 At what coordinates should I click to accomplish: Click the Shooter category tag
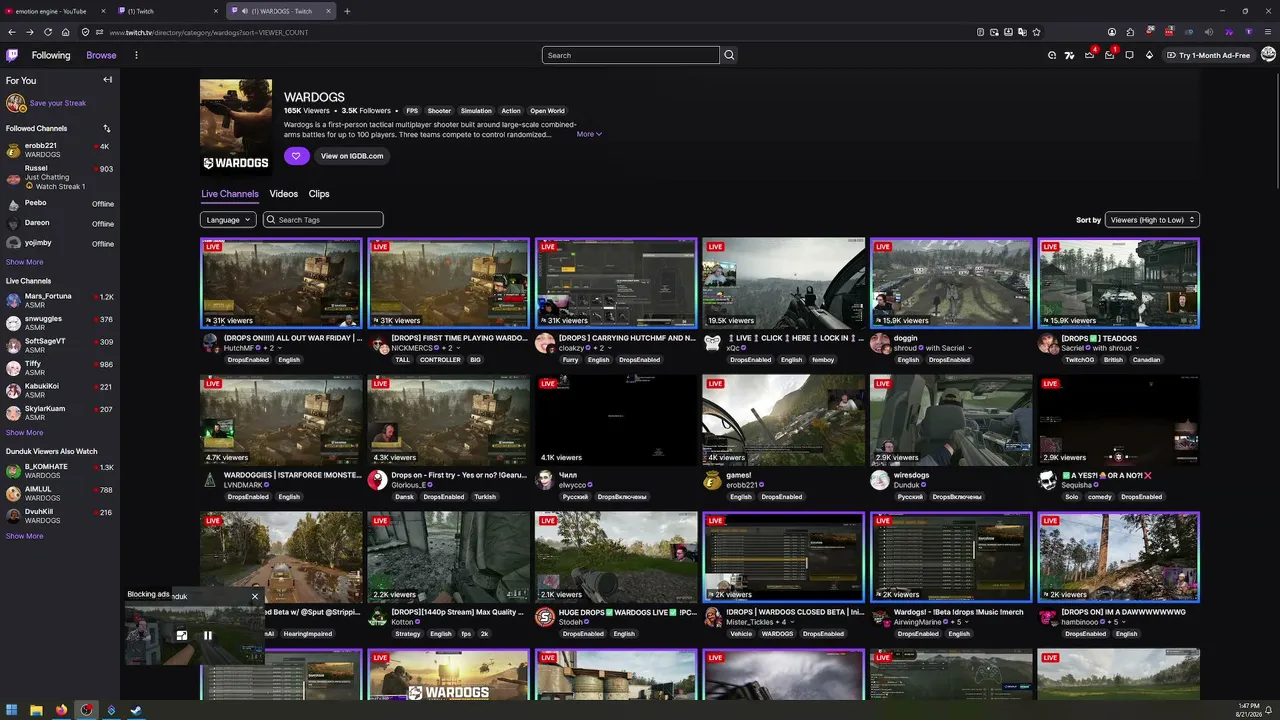(x=440, y=111)
